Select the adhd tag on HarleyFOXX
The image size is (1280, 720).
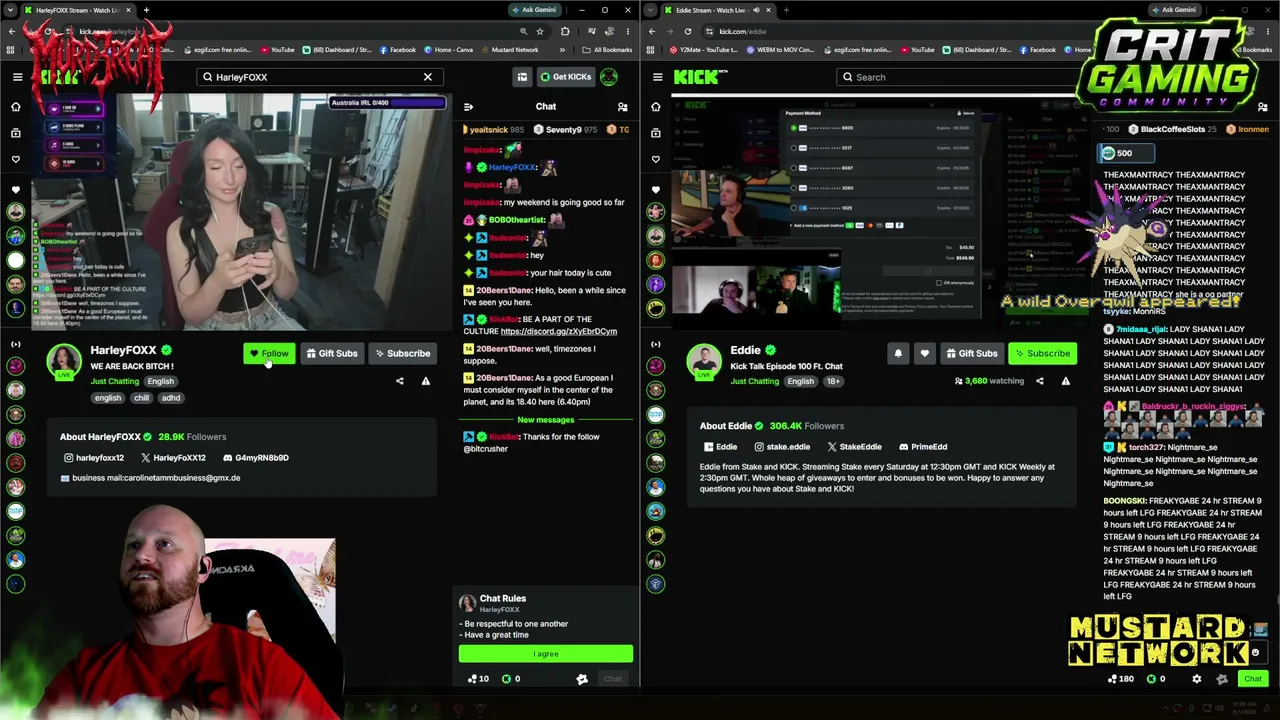click(x=171, y=398)
